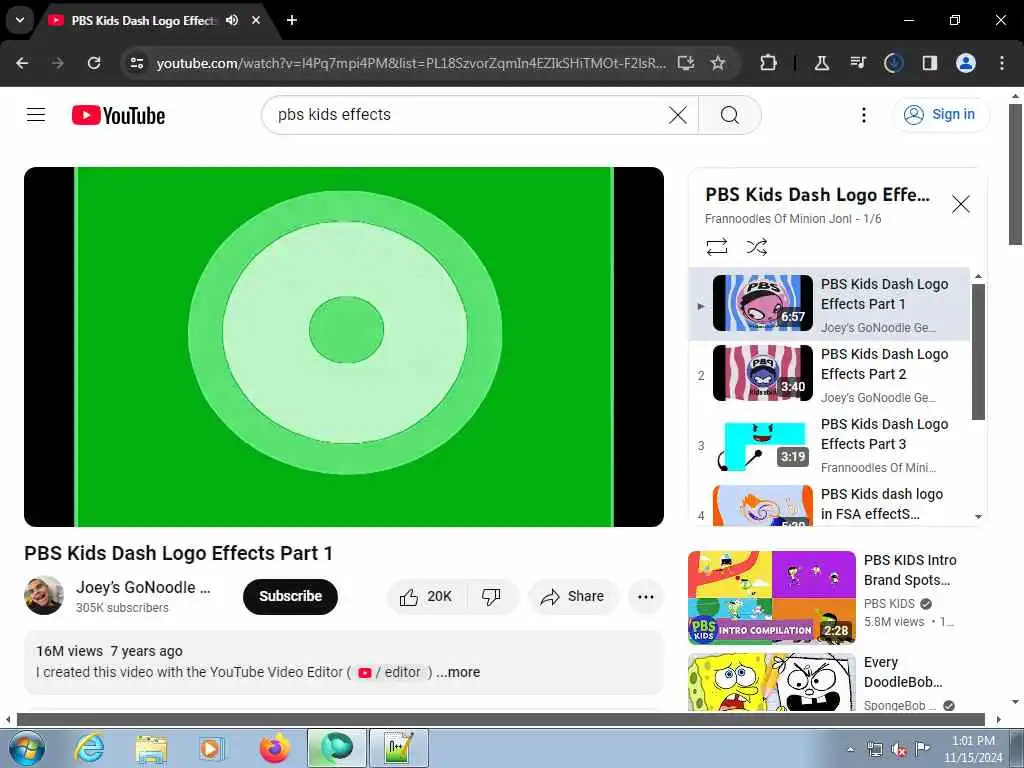Open Chrome Labs flask icon
The width and height of the screenshot is (1024, 768).
822,63
